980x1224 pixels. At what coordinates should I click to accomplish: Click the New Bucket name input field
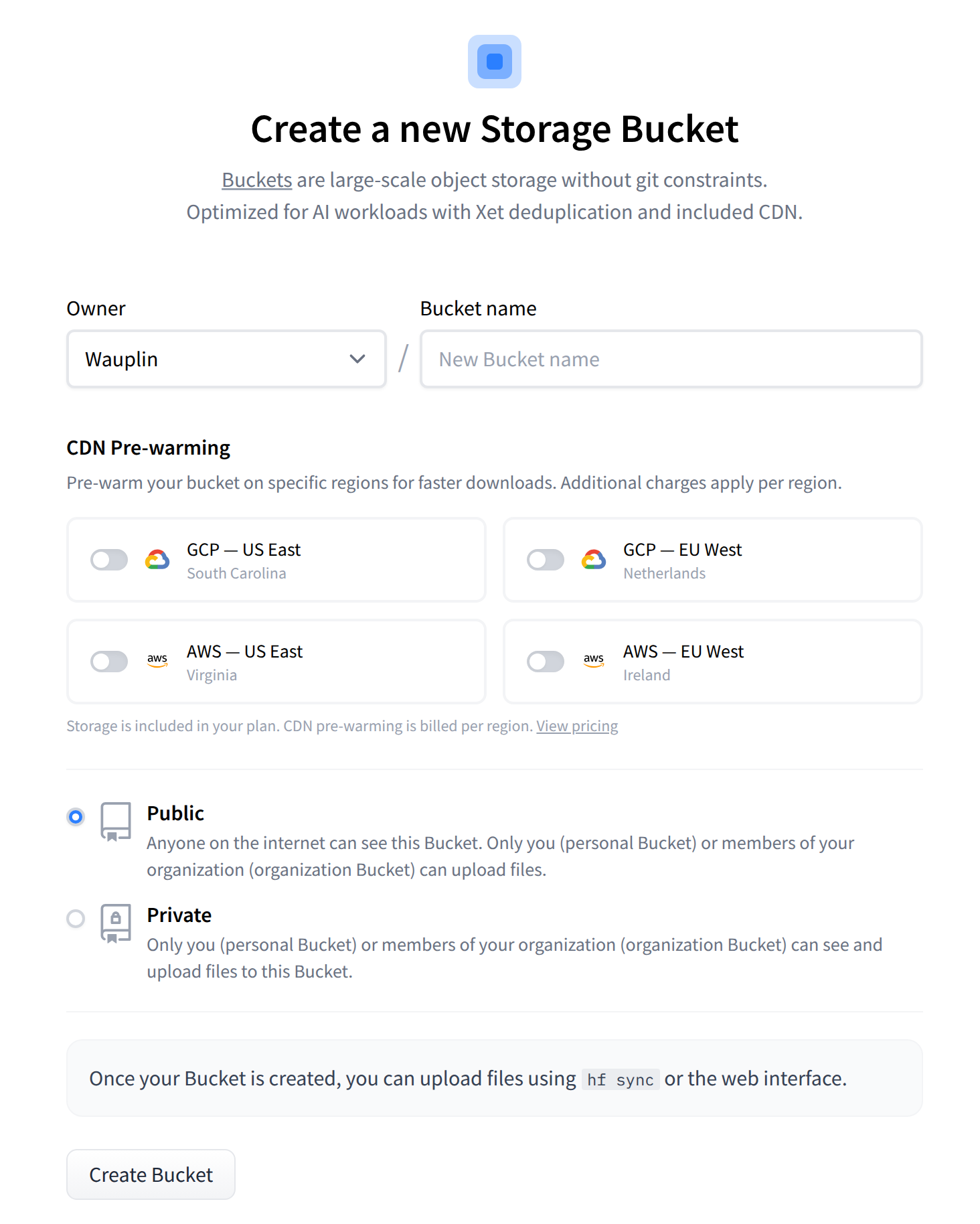point(671,360)
